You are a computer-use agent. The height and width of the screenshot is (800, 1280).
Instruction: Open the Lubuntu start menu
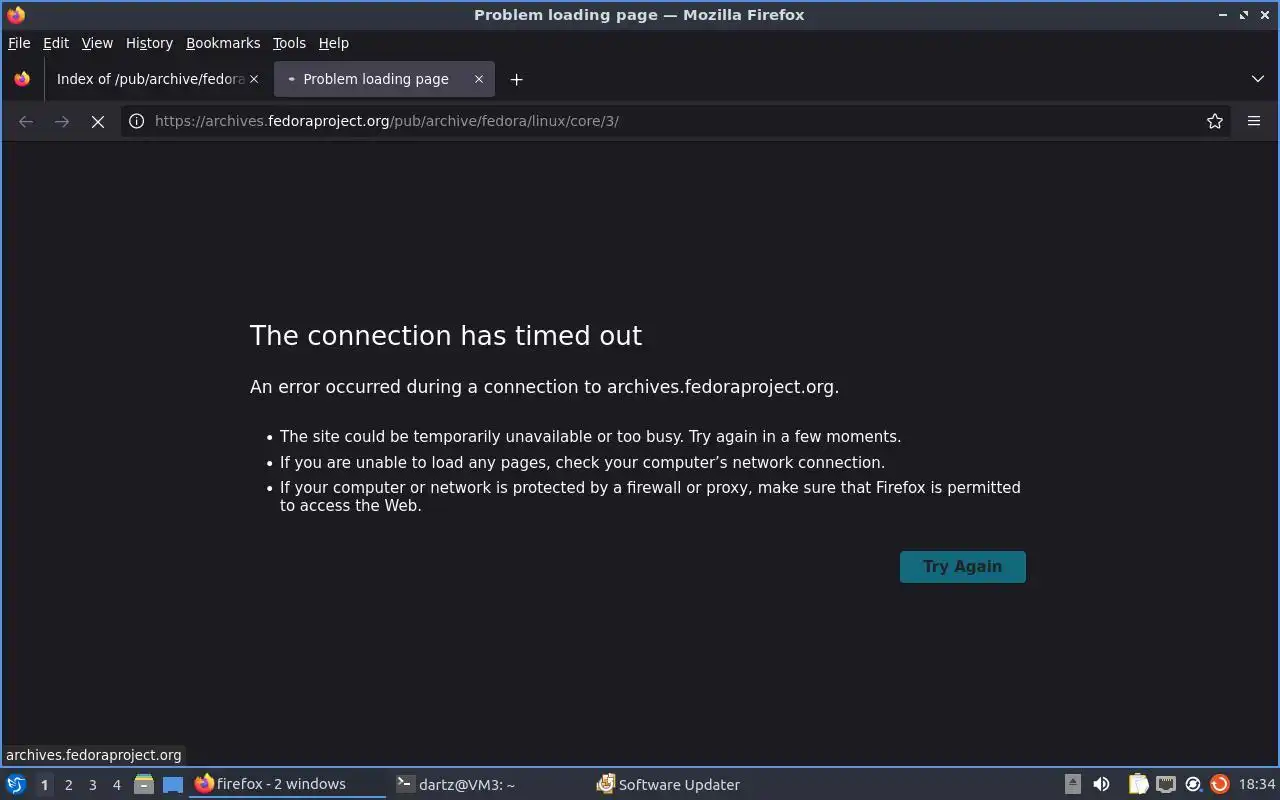coord(16,784)
